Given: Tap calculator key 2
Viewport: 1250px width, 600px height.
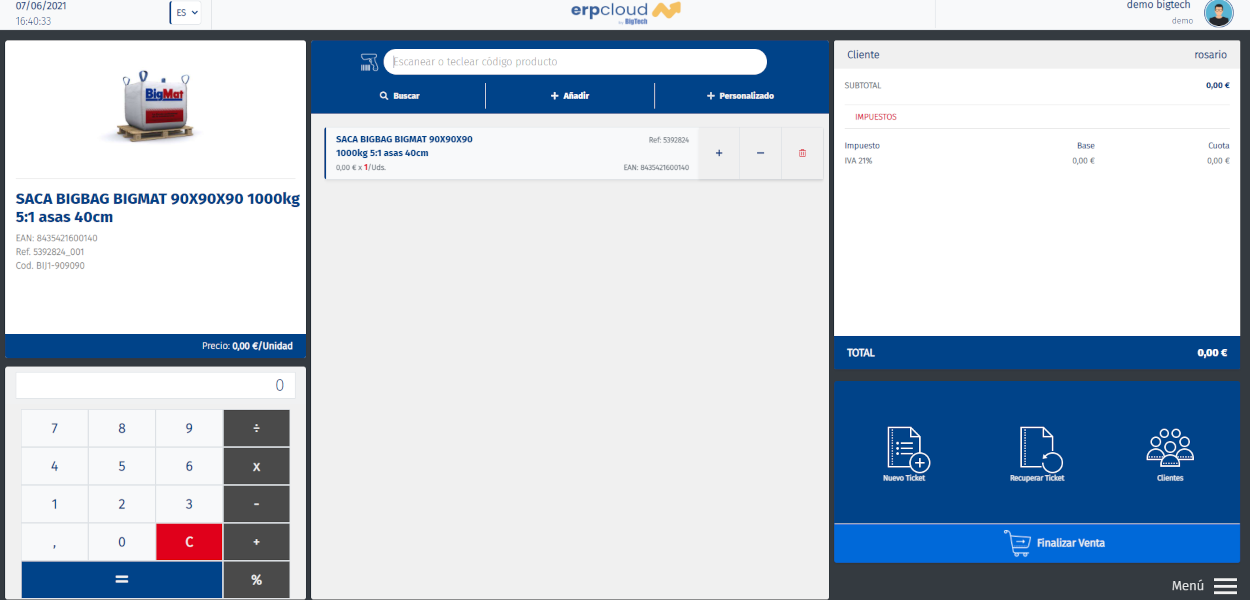Looking at the screenshot, I should pos(122,504).
